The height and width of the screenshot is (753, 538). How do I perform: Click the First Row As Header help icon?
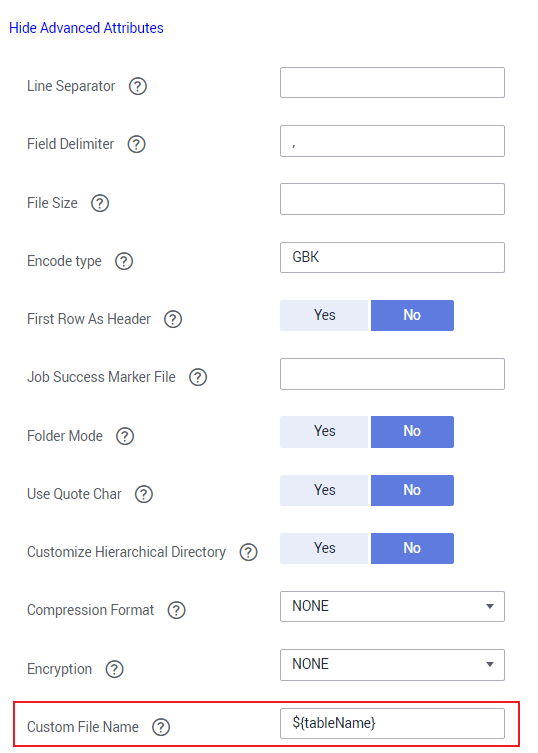pyautogui.click(x=173, y=319)
